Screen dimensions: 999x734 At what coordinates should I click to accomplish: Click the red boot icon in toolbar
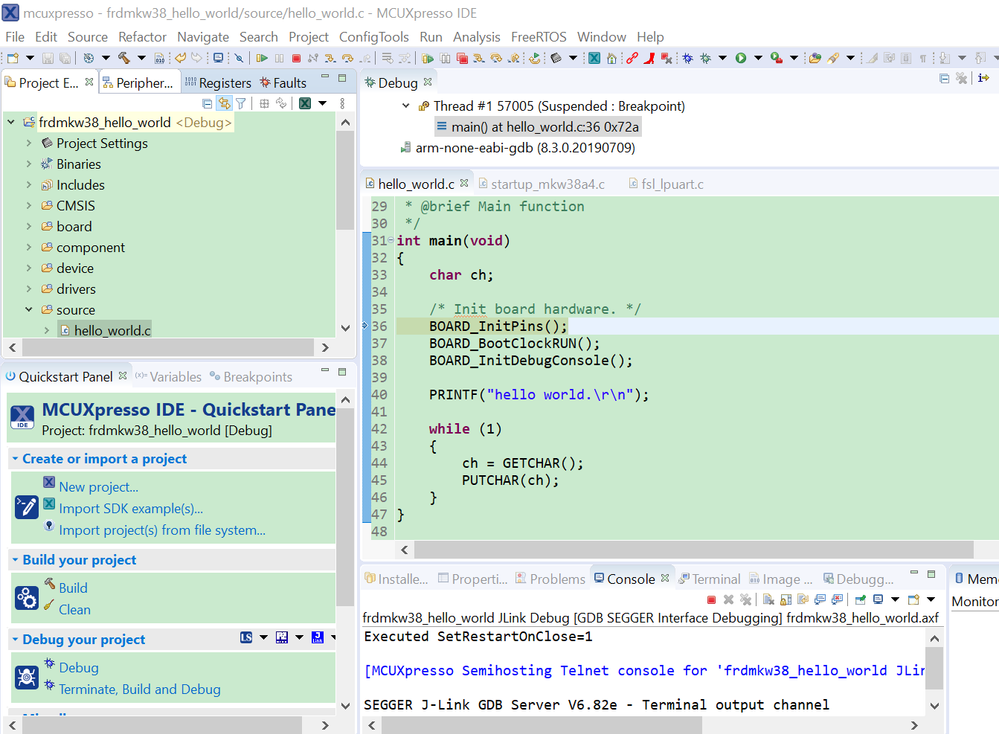click(649, 58)
